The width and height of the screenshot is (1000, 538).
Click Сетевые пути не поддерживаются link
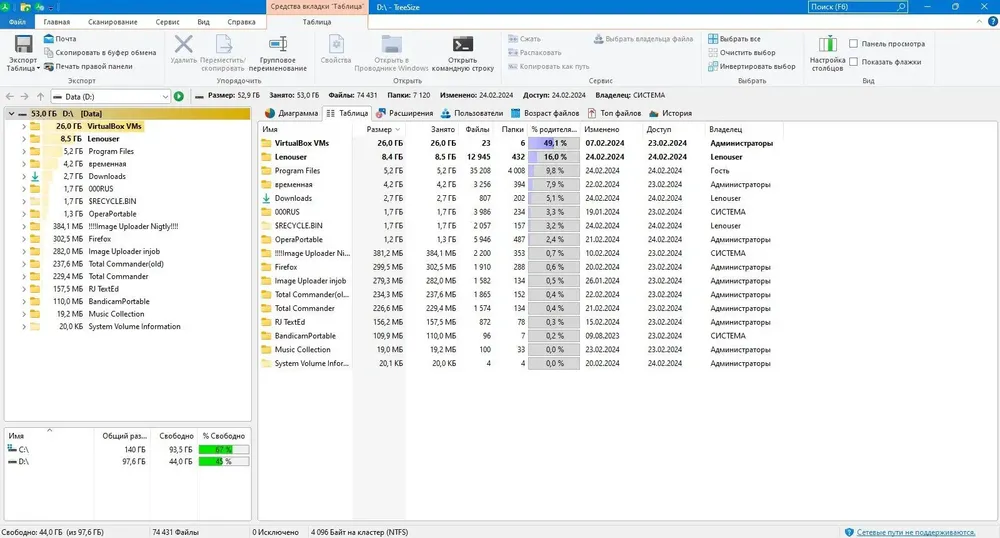click(916, 532)
